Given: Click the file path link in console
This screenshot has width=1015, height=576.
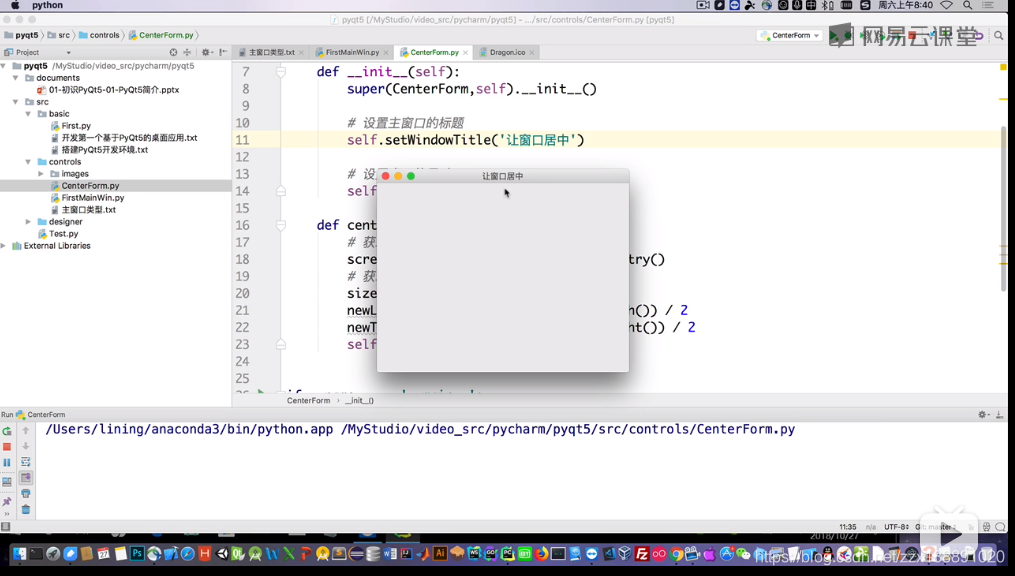Looking at the screenshot, I should point(568,429).
